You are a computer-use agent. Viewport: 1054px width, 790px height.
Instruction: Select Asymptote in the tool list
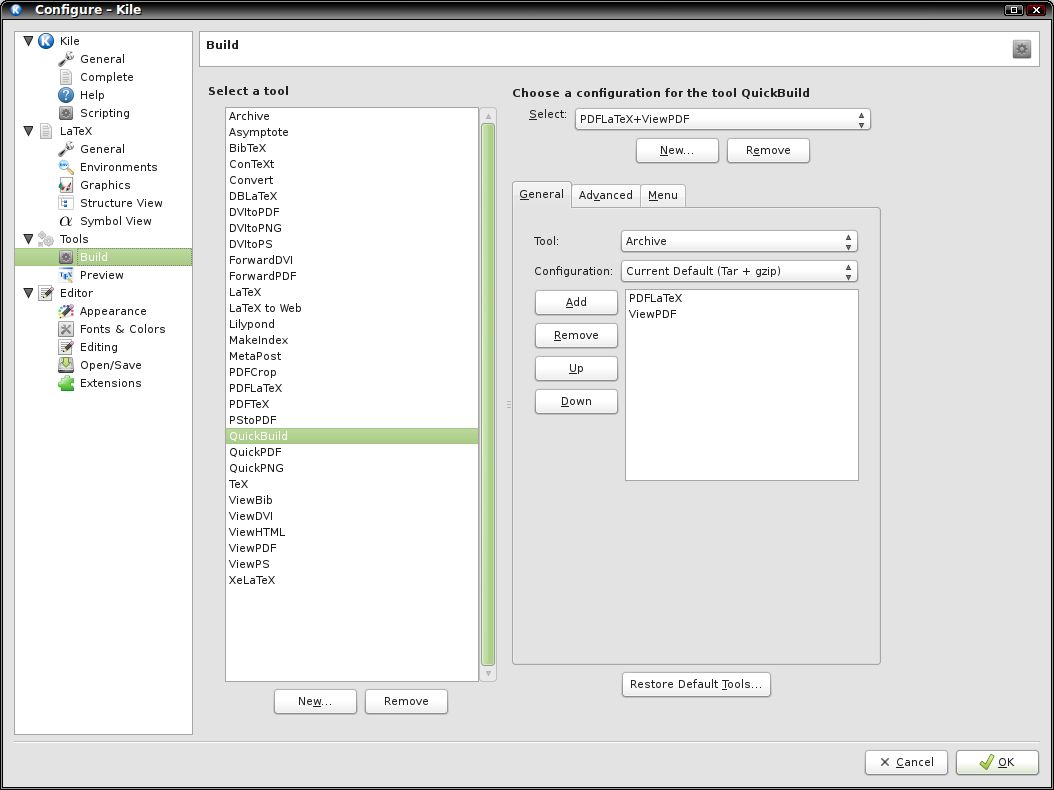pos(352,132)
